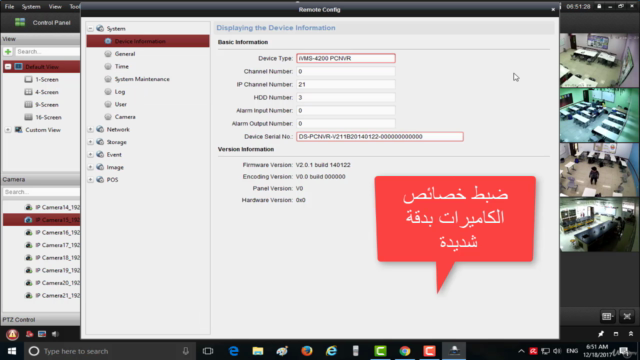The width and height of the screenshot is (640, 360).
Task: Open Log settings under System
Action: tap(120, 92)
